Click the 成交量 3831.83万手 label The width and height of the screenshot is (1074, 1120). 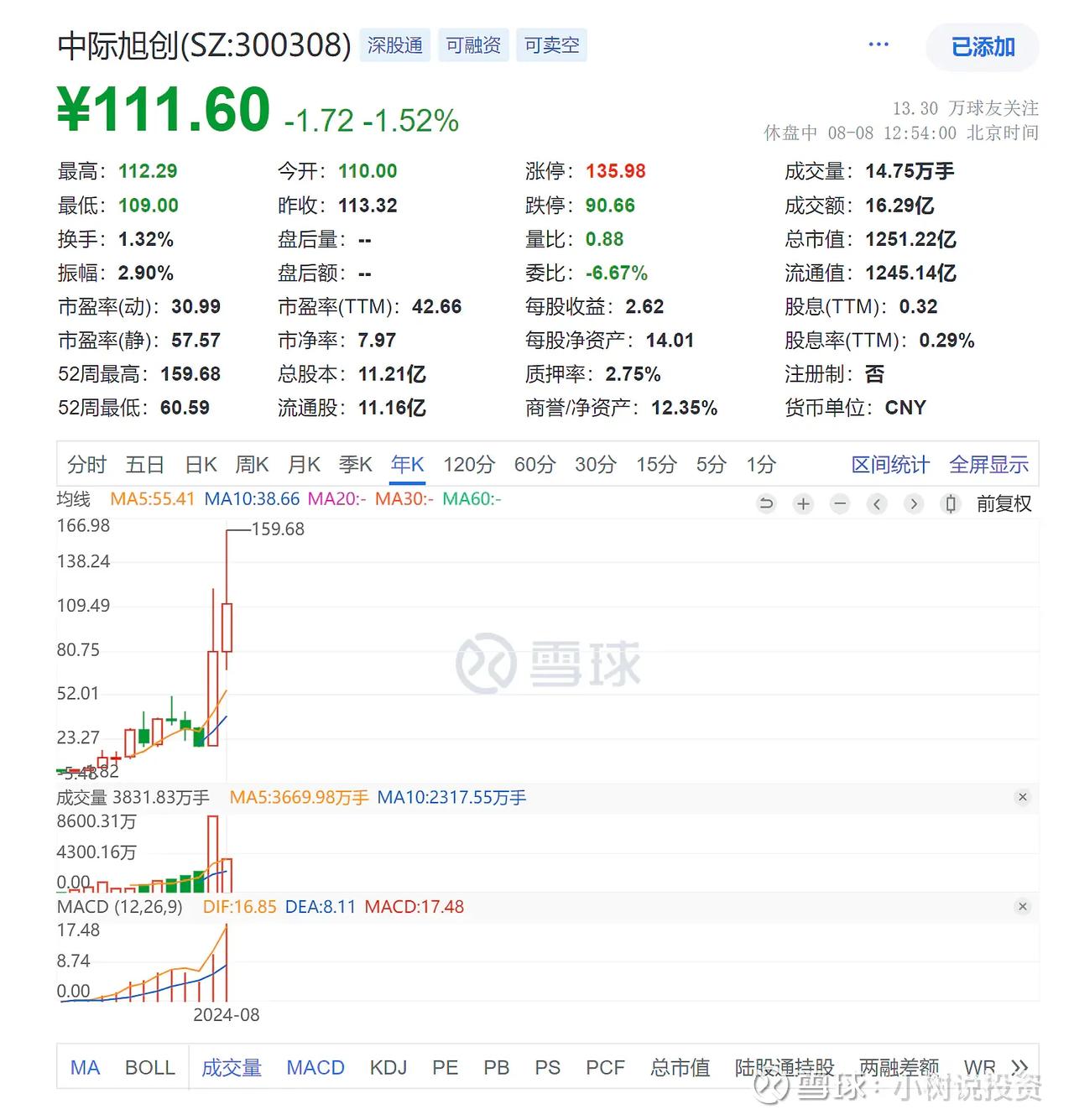tap(133, 797)
